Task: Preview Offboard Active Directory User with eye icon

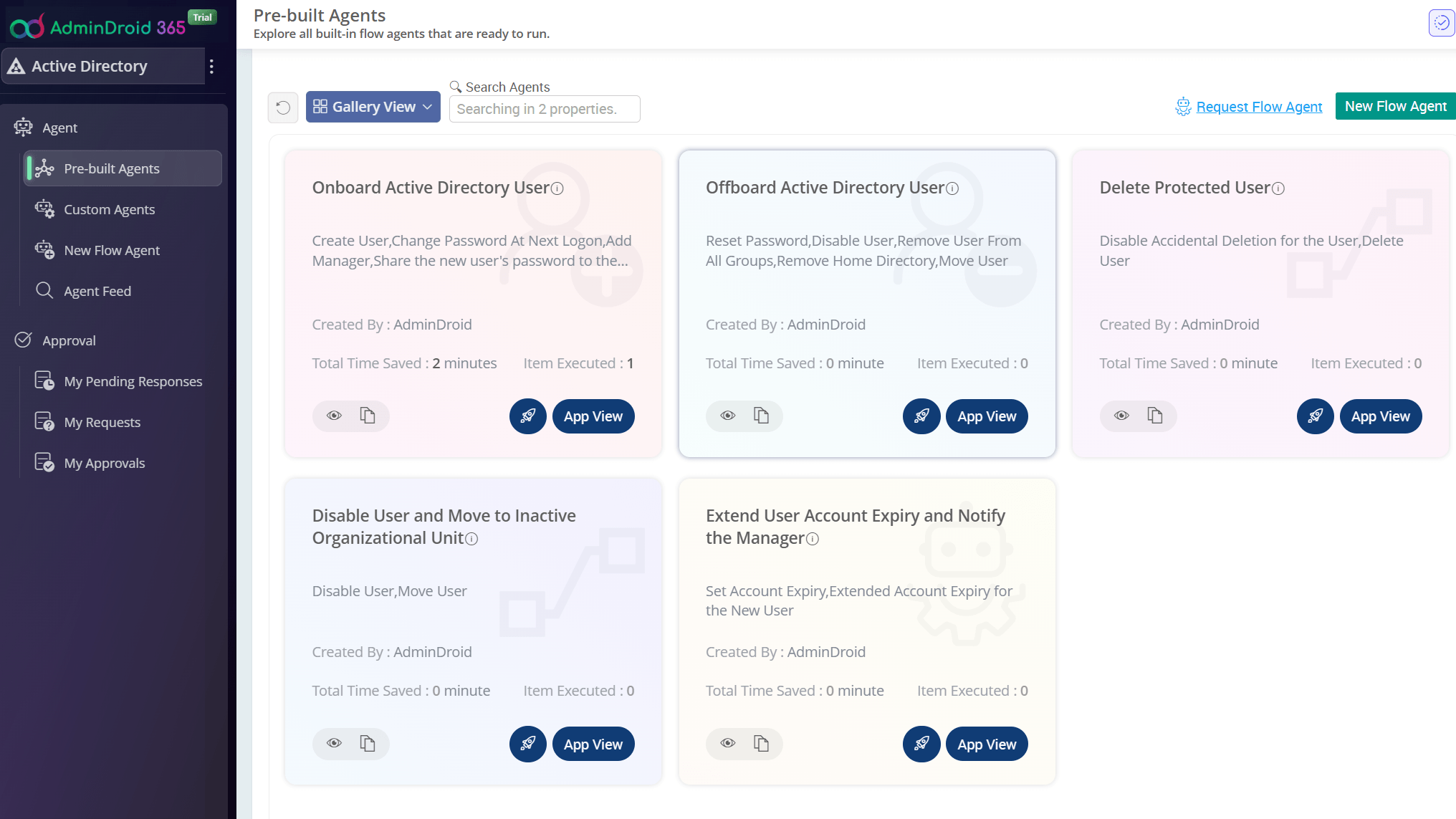Action: [728, 416]
